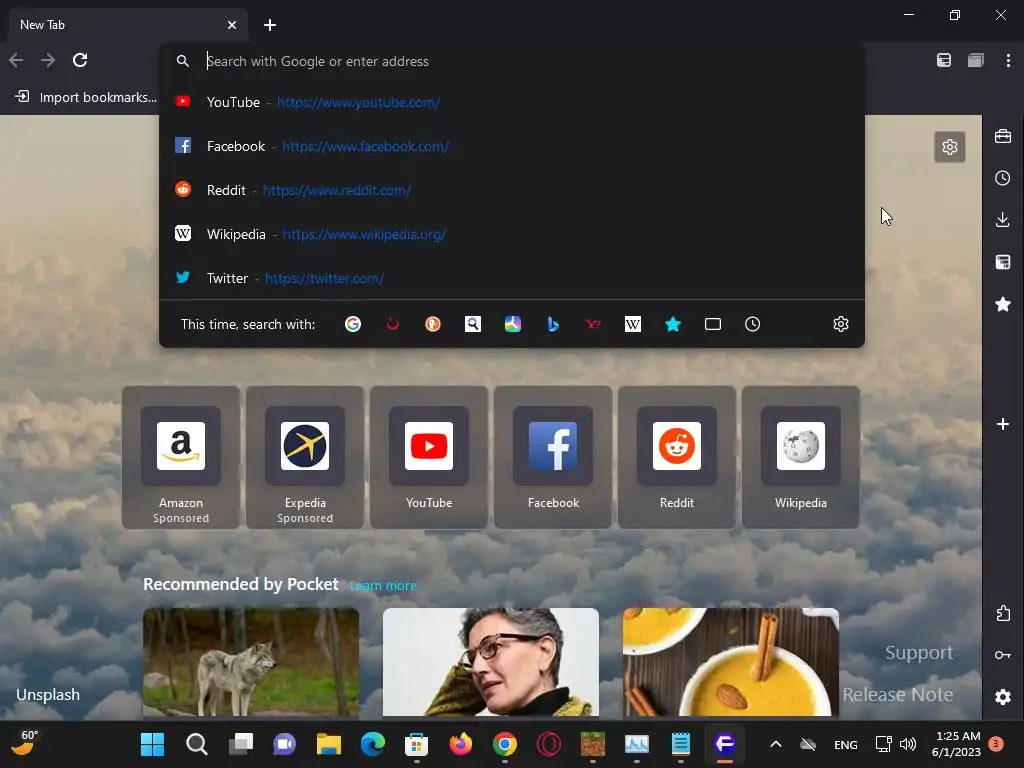Open the notes panel icon in the sidebar

pyautogui.click(x=1002, y=262)
